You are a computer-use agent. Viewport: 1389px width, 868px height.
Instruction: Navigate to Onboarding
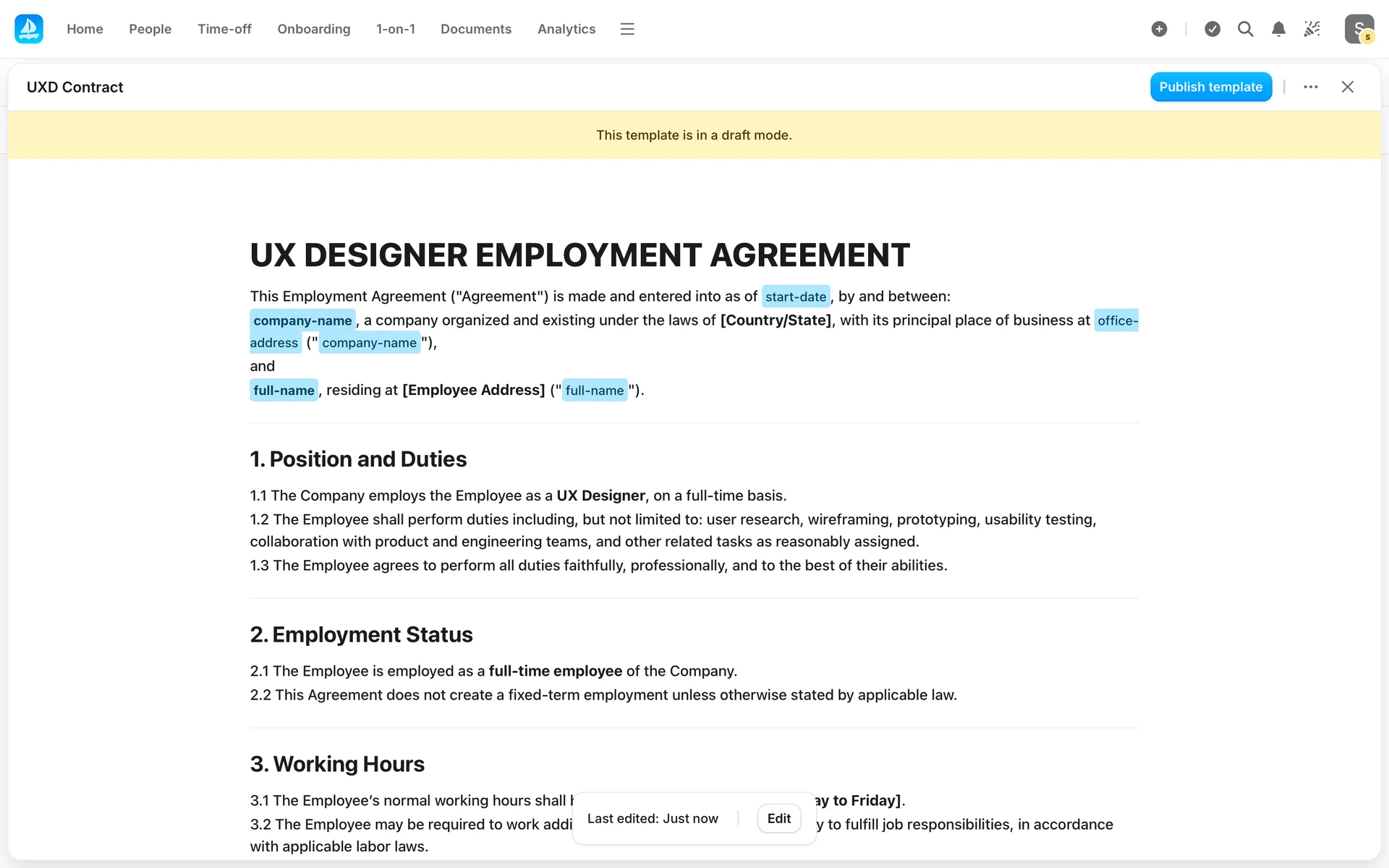(x=313, y=29)
